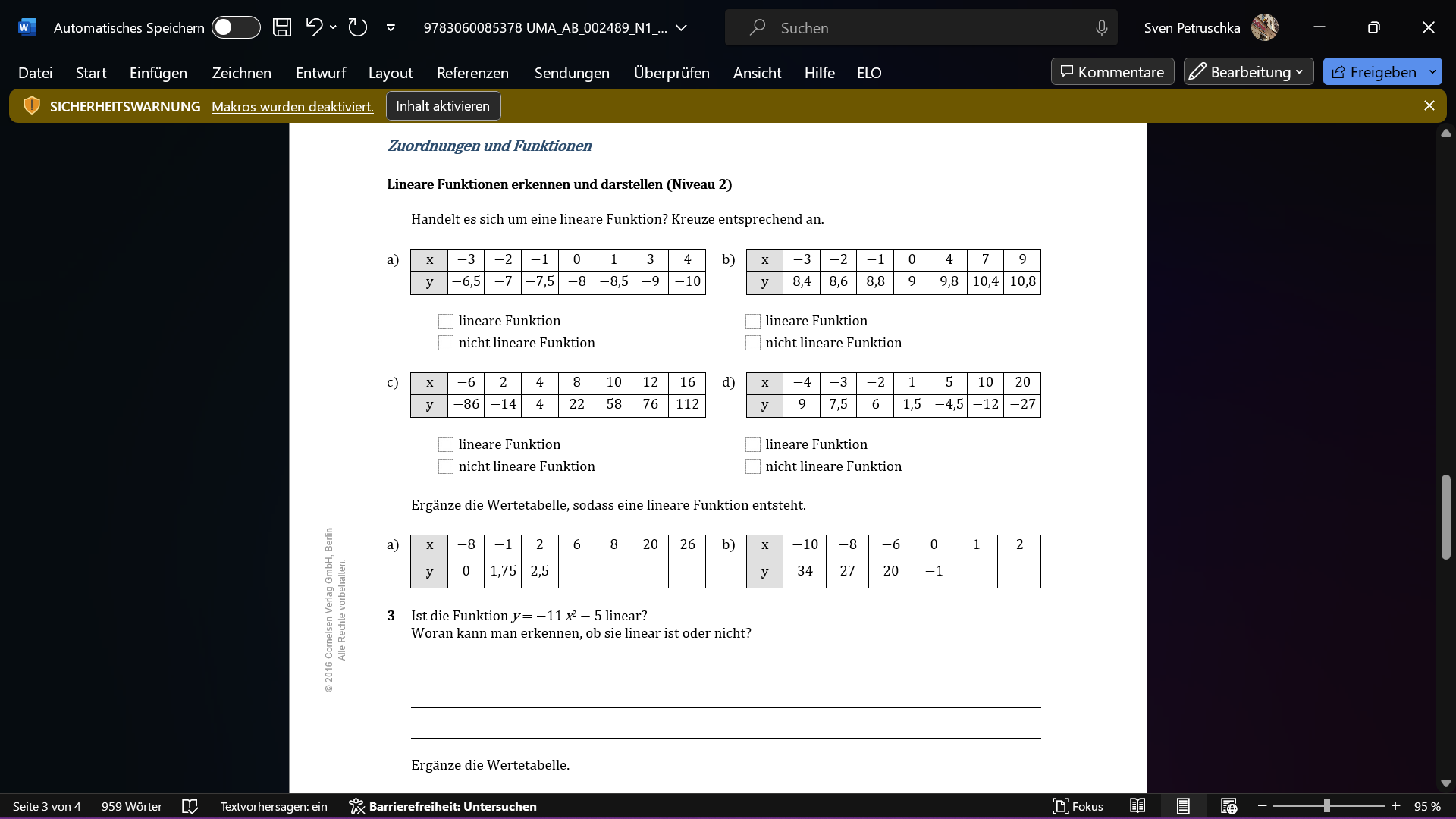Screen dimensions: 1456x819
Task: Click the microphone dictation icon in search
Action: click(1101, 28)
